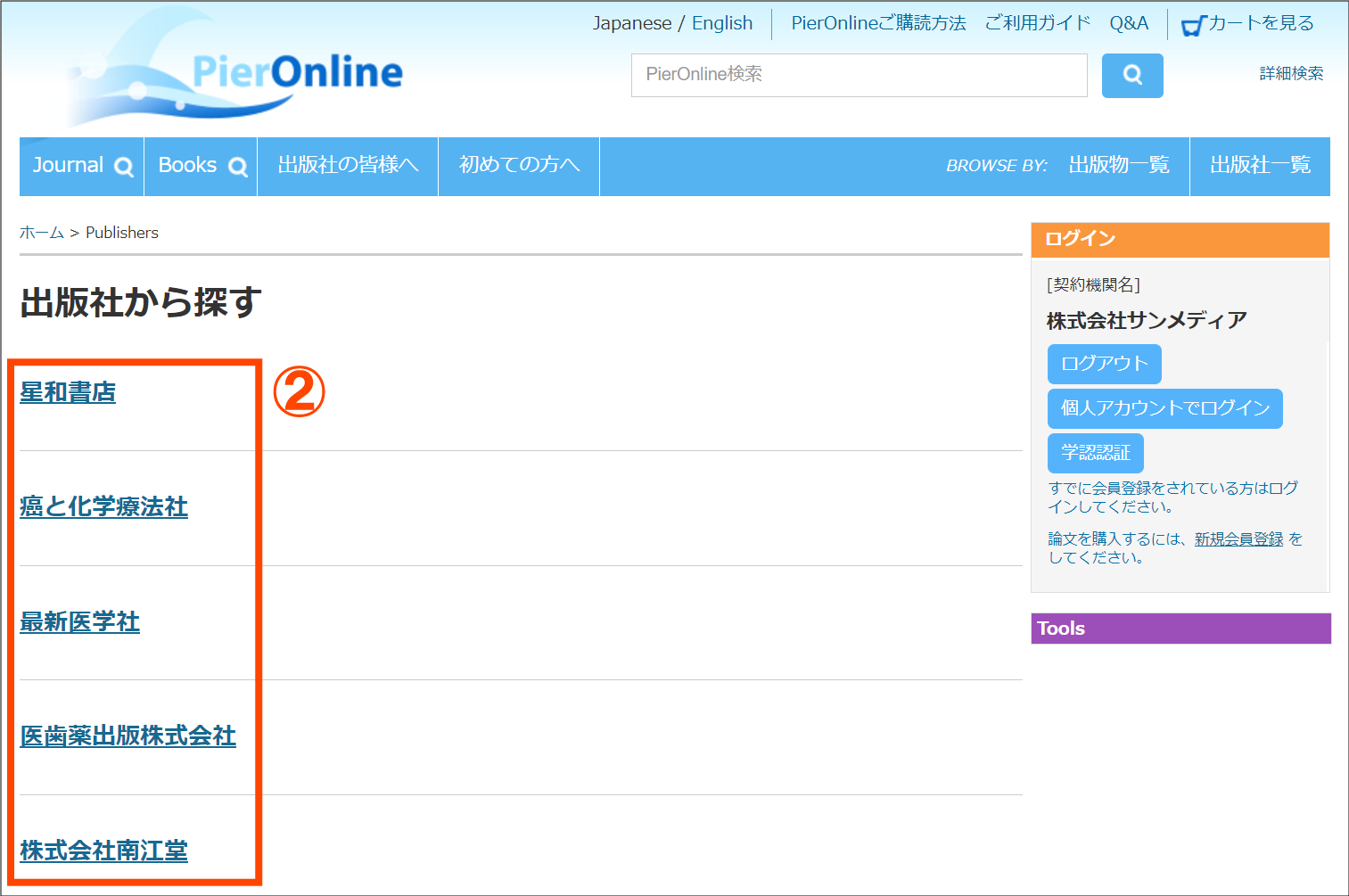
Task: Select 初めての方へ menu item
Action: [519, 166]
